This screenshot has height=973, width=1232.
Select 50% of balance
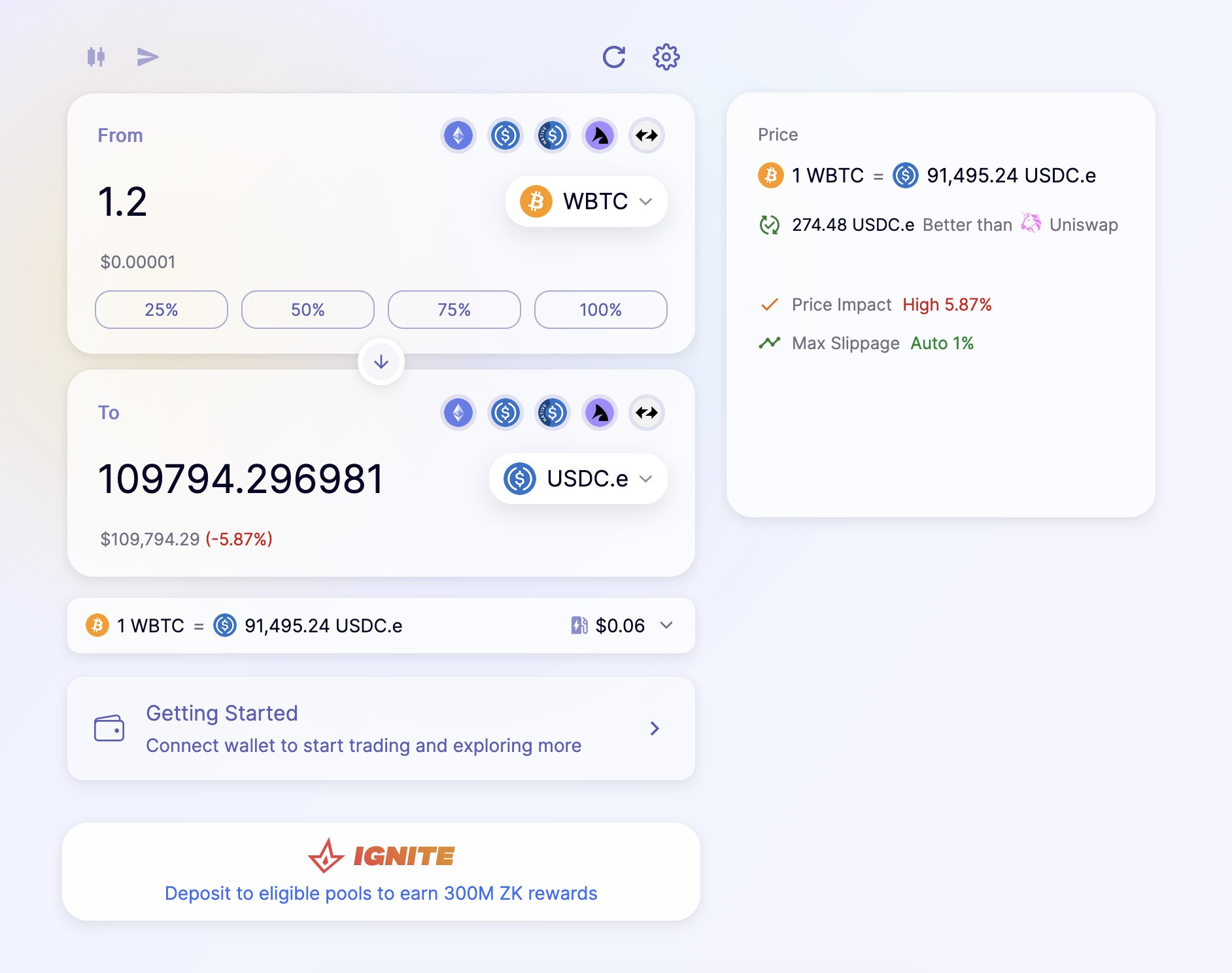(308, 310)
